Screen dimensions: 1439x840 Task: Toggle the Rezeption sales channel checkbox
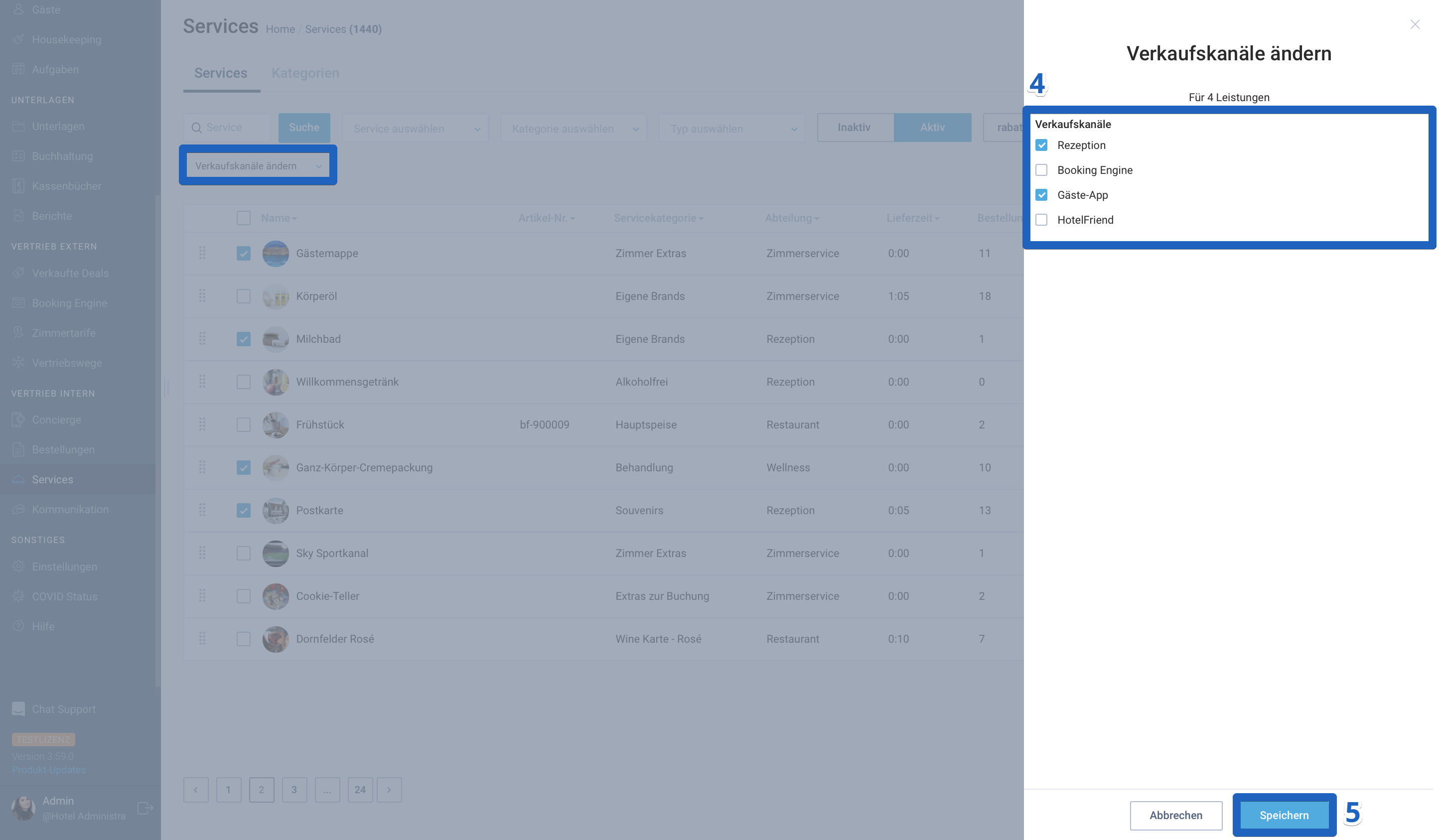click(x=1041, y=145)
